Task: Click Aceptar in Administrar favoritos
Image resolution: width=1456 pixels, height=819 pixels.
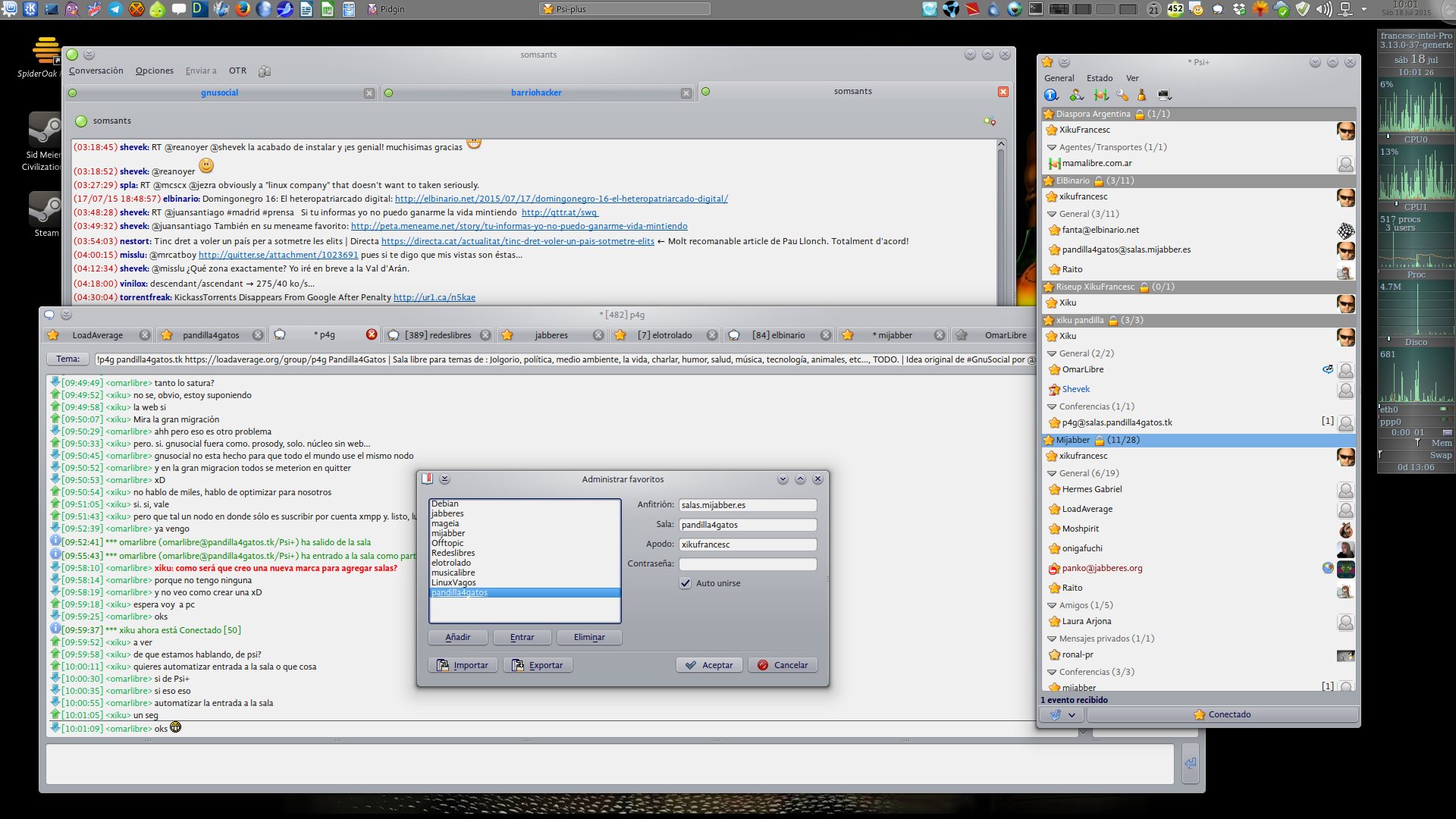Action: point(709,665)
